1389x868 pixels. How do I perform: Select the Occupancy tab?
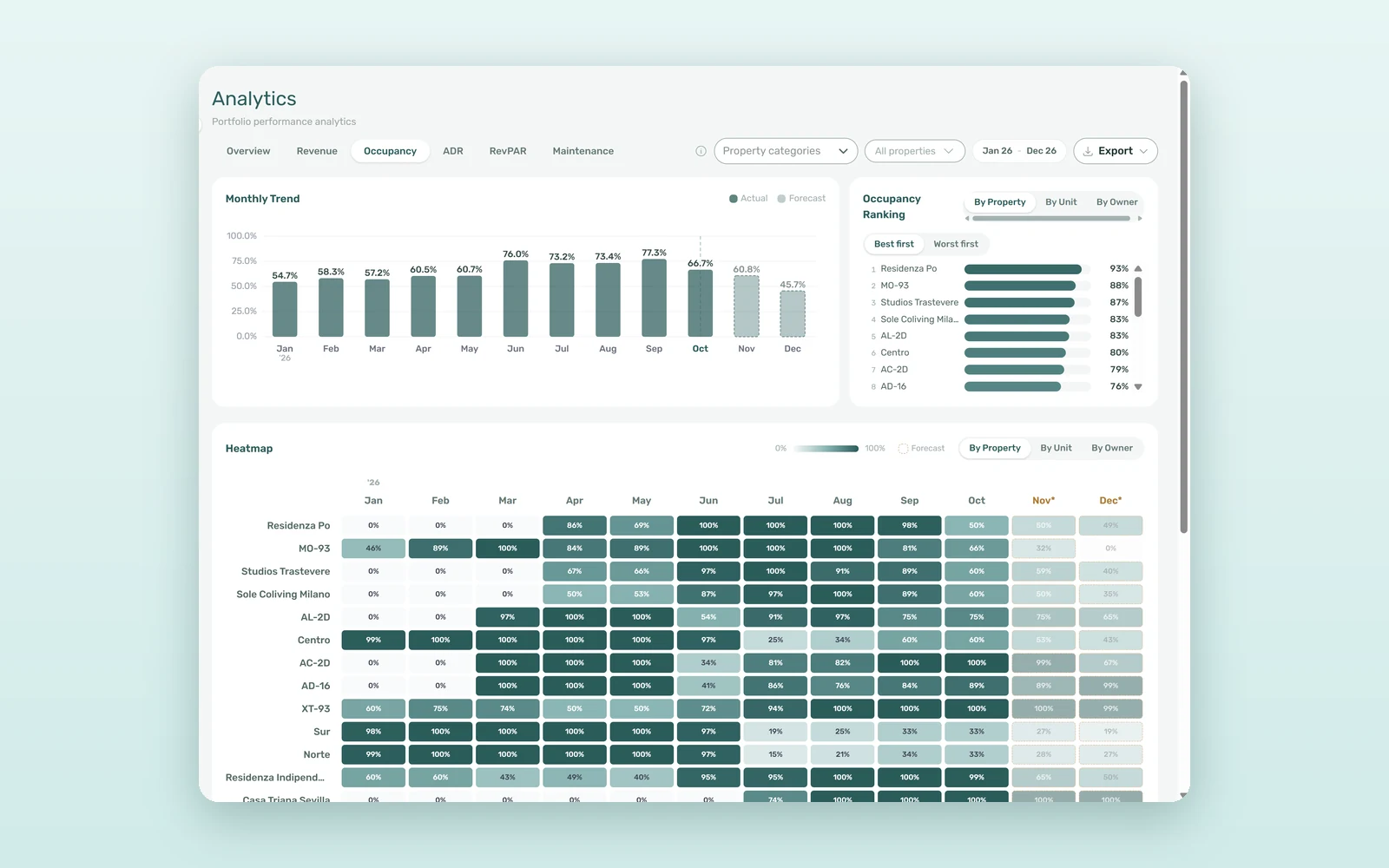pos(390,151)
